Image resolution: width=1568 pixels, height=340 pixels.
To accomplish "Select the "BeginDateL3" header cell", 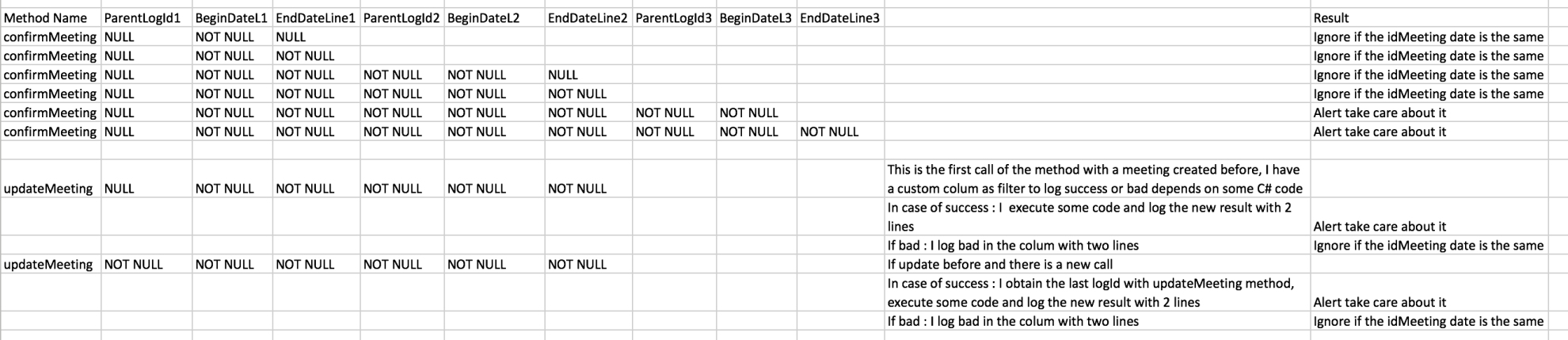I will pyautogui.click(x=755, y=18).
